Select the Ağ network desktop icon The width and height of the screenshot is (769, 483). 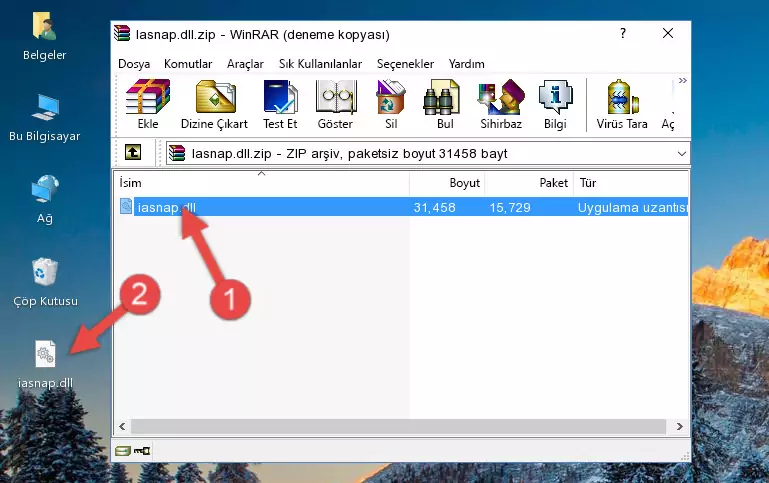45,200
